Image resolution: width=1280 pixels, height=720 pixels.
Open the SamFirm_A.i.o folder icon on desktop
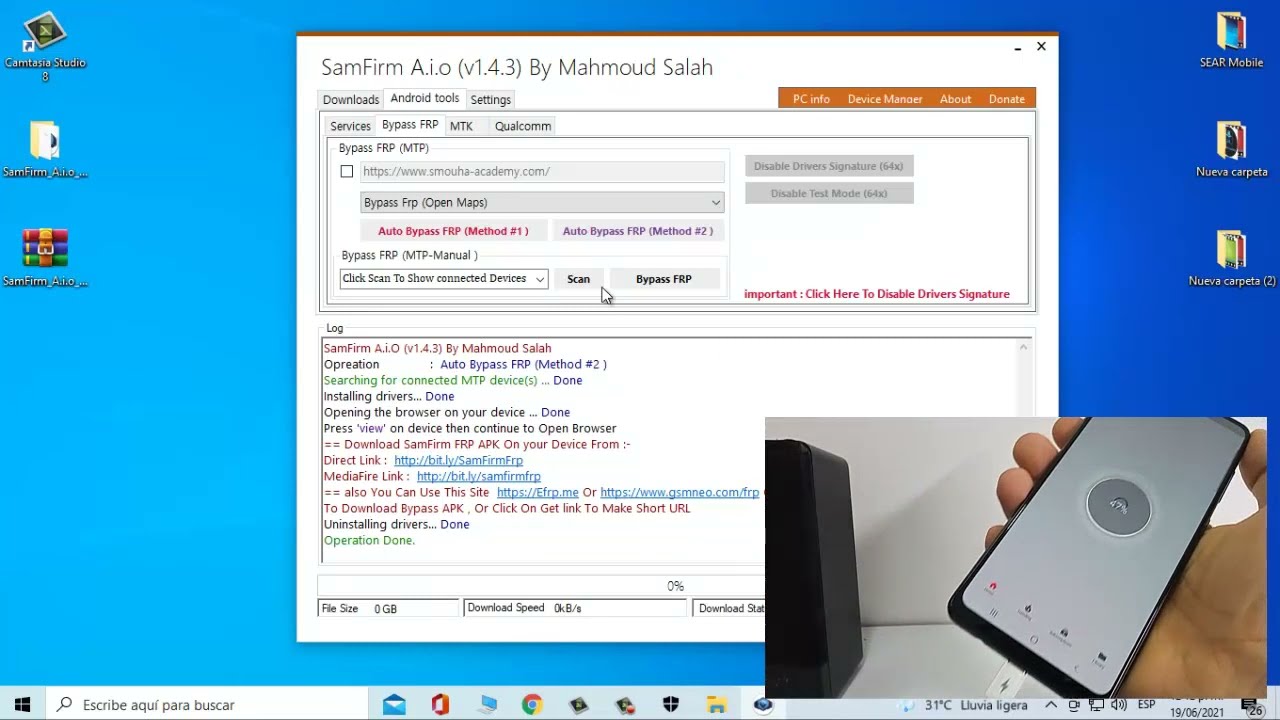click(x=45, y=150)
